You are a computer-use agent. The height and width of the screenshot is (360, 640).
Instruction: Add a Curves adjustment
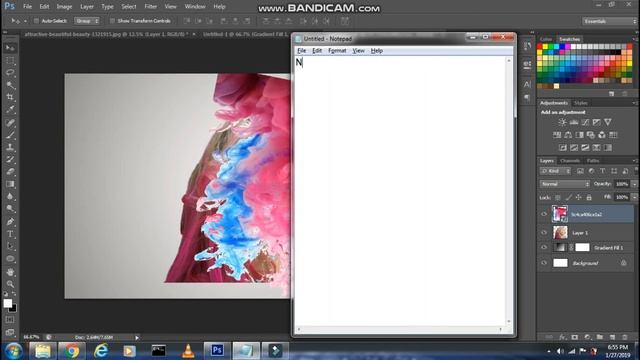pos(585,122)
